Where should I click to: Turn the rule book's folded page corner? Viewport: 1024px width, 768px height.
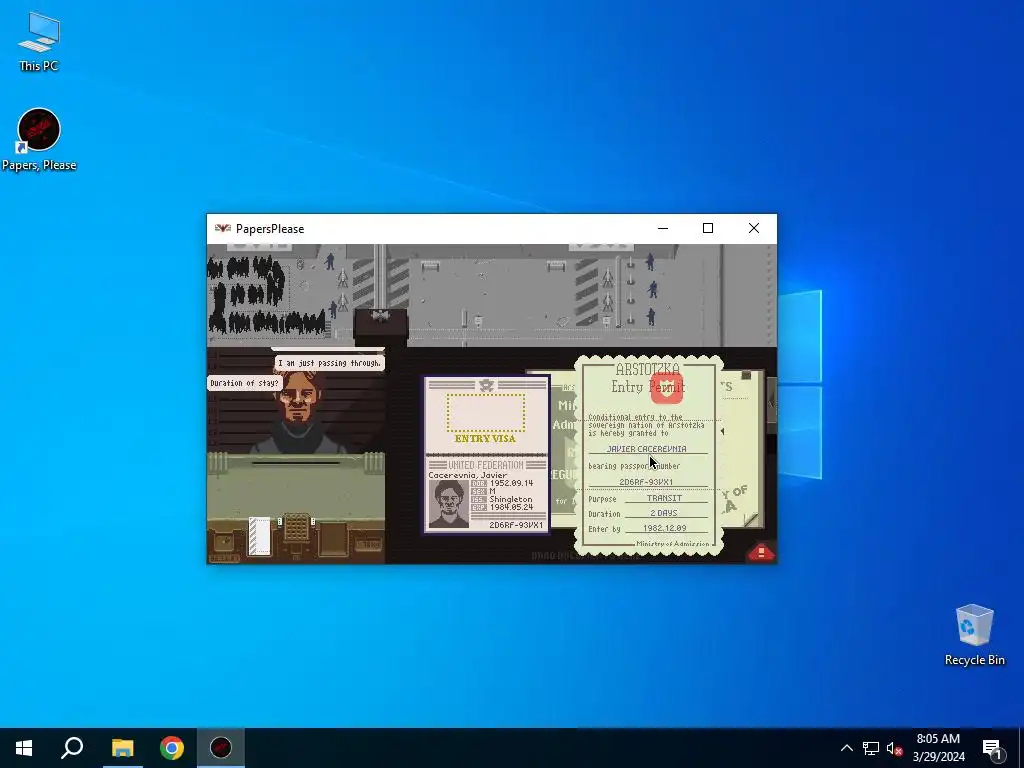(x=752, y=519)
